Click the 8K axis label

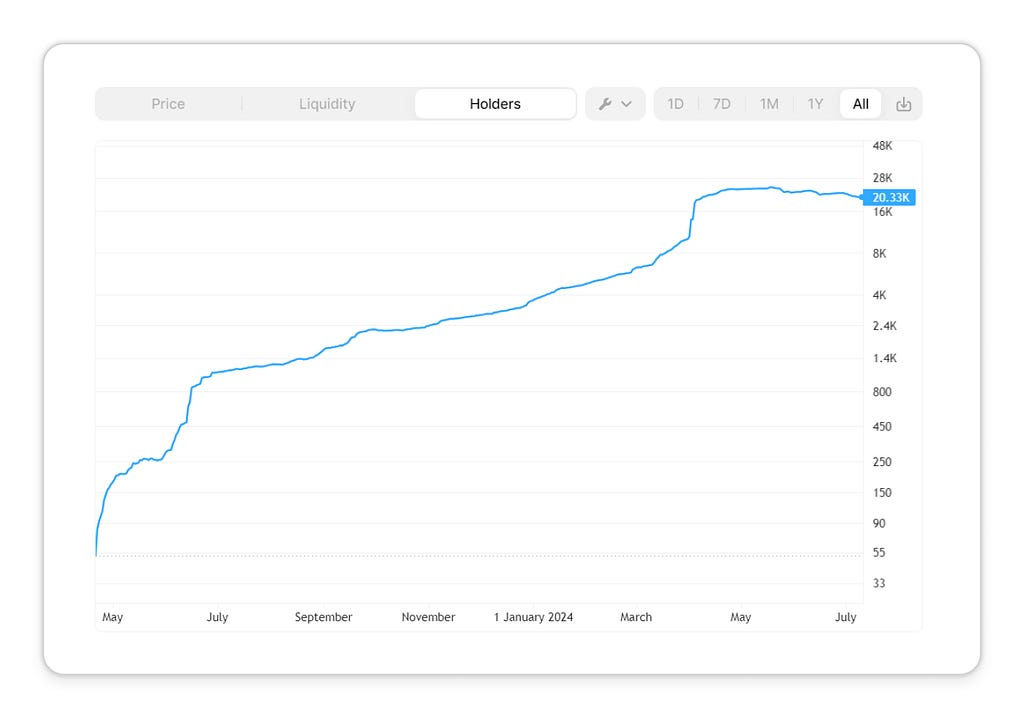(x=879, y=253)
